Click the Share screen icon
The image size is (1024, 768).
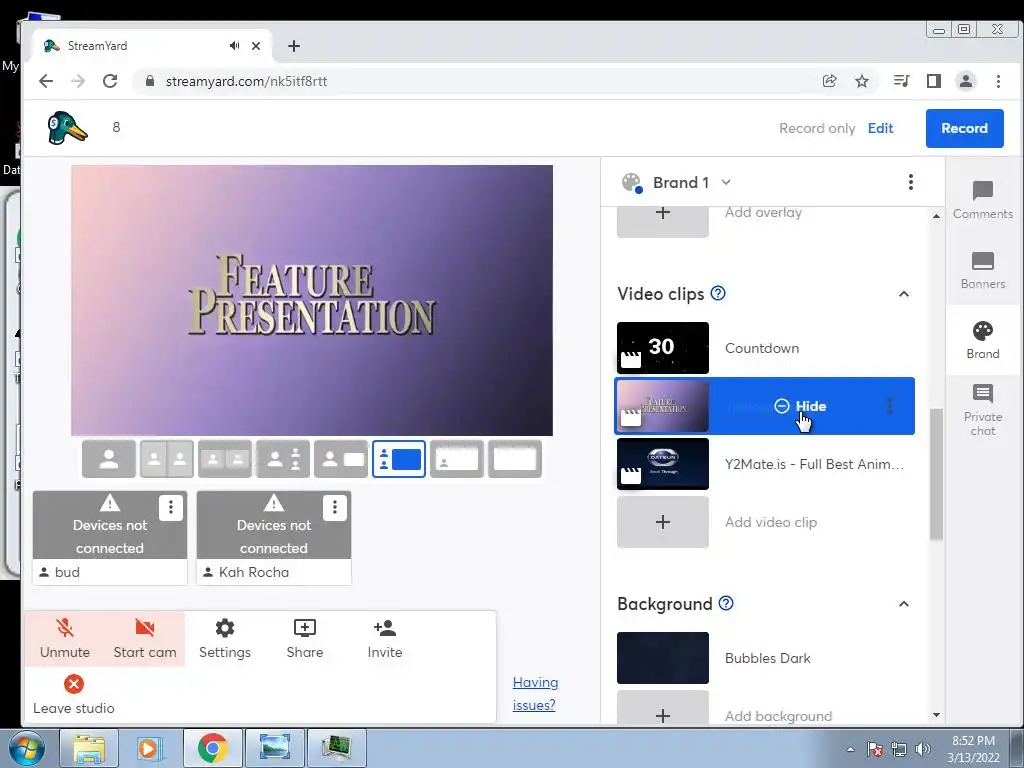click(304, 639)
